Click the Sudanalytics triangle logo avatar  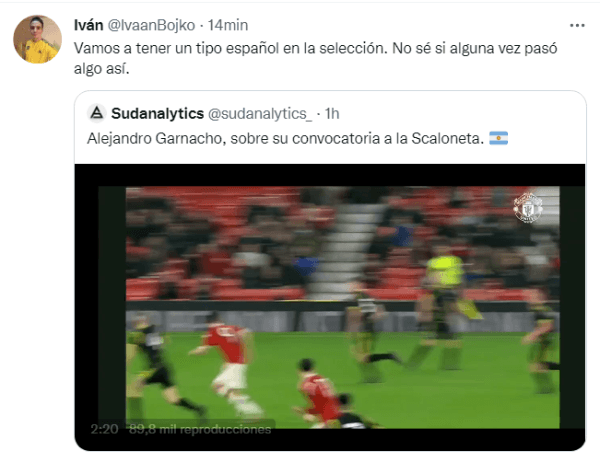(x=97, y=113)
